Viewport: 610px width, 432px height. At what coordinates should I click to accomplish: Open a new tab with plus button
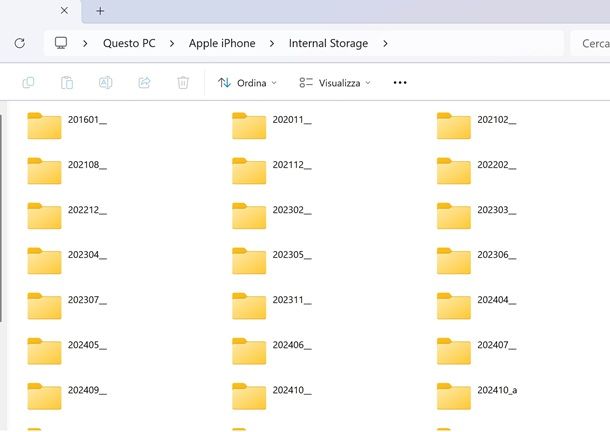click(100, 11)
